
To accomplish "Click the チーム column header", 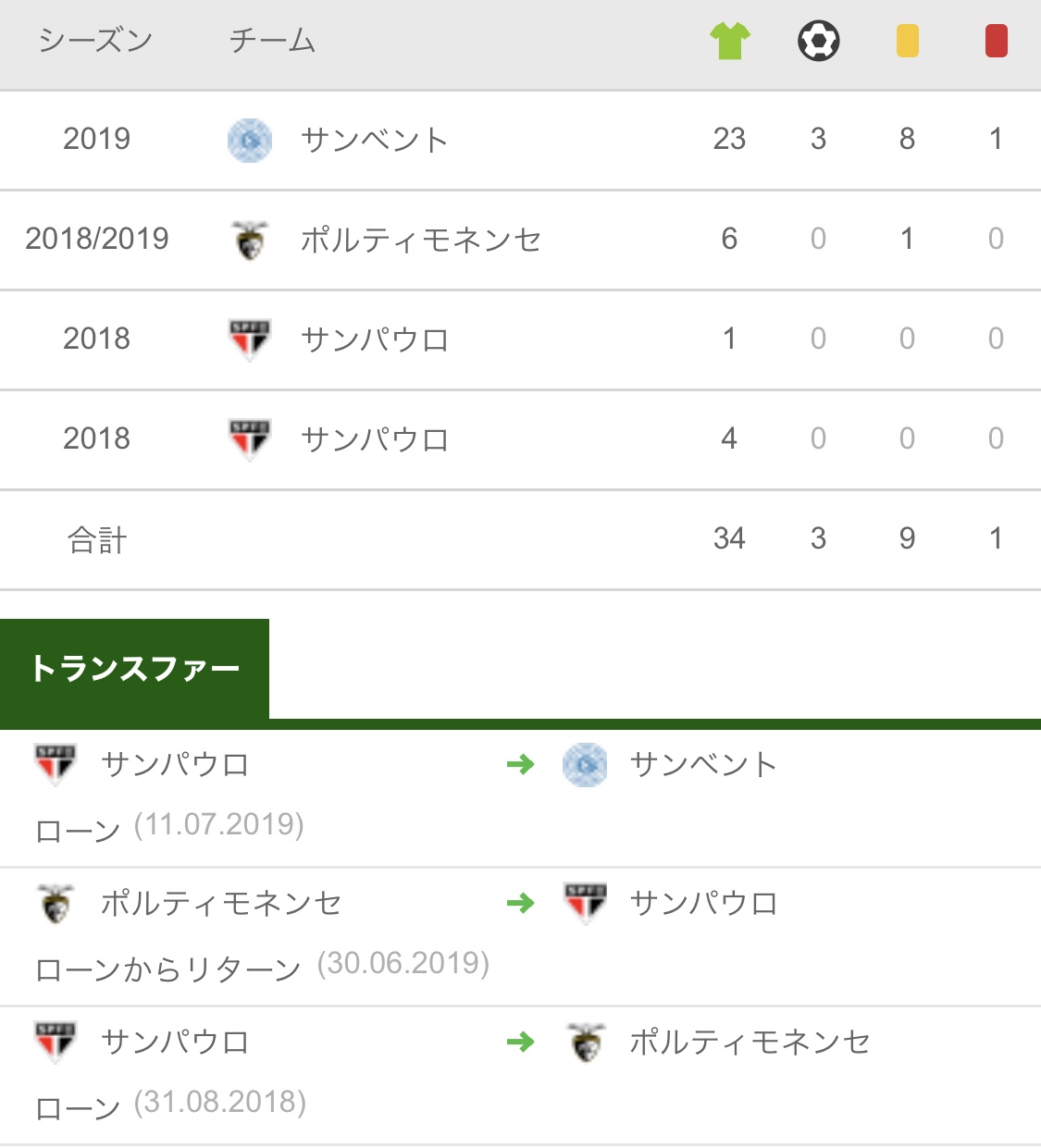I will pos(272,42).
